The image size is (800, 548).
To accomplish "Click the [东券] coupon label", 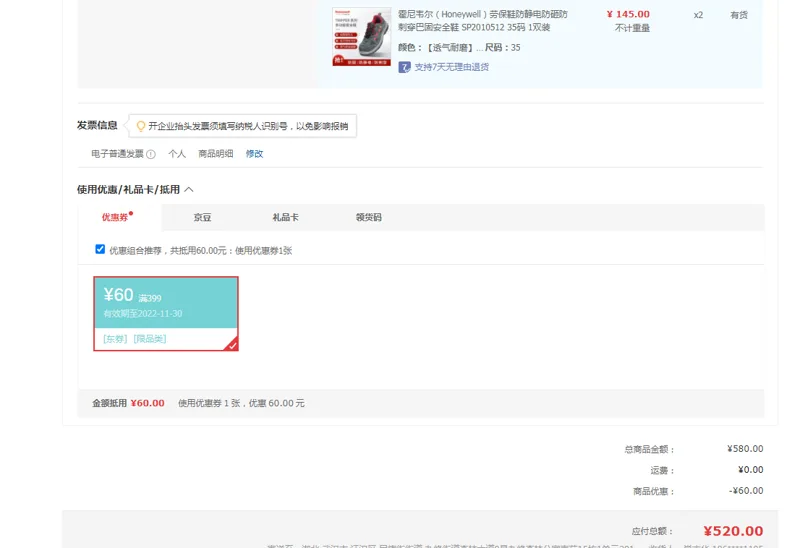I will tap(115, 339).
